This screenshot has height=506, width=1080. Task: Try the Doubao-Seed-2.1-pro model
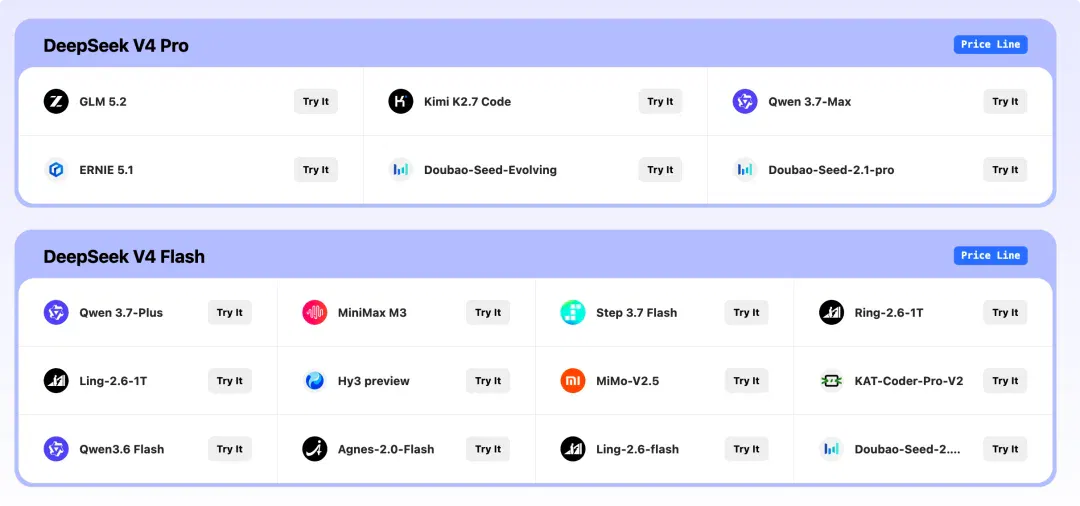(x=1005, y=169)
